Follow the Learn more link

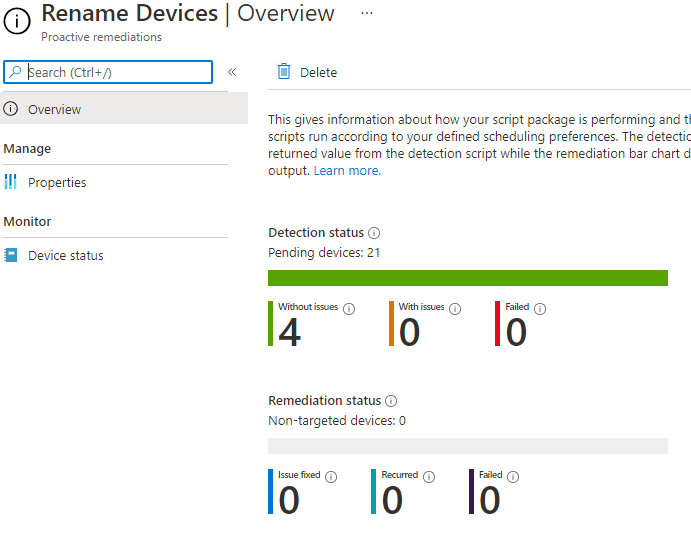coord(346,171)
